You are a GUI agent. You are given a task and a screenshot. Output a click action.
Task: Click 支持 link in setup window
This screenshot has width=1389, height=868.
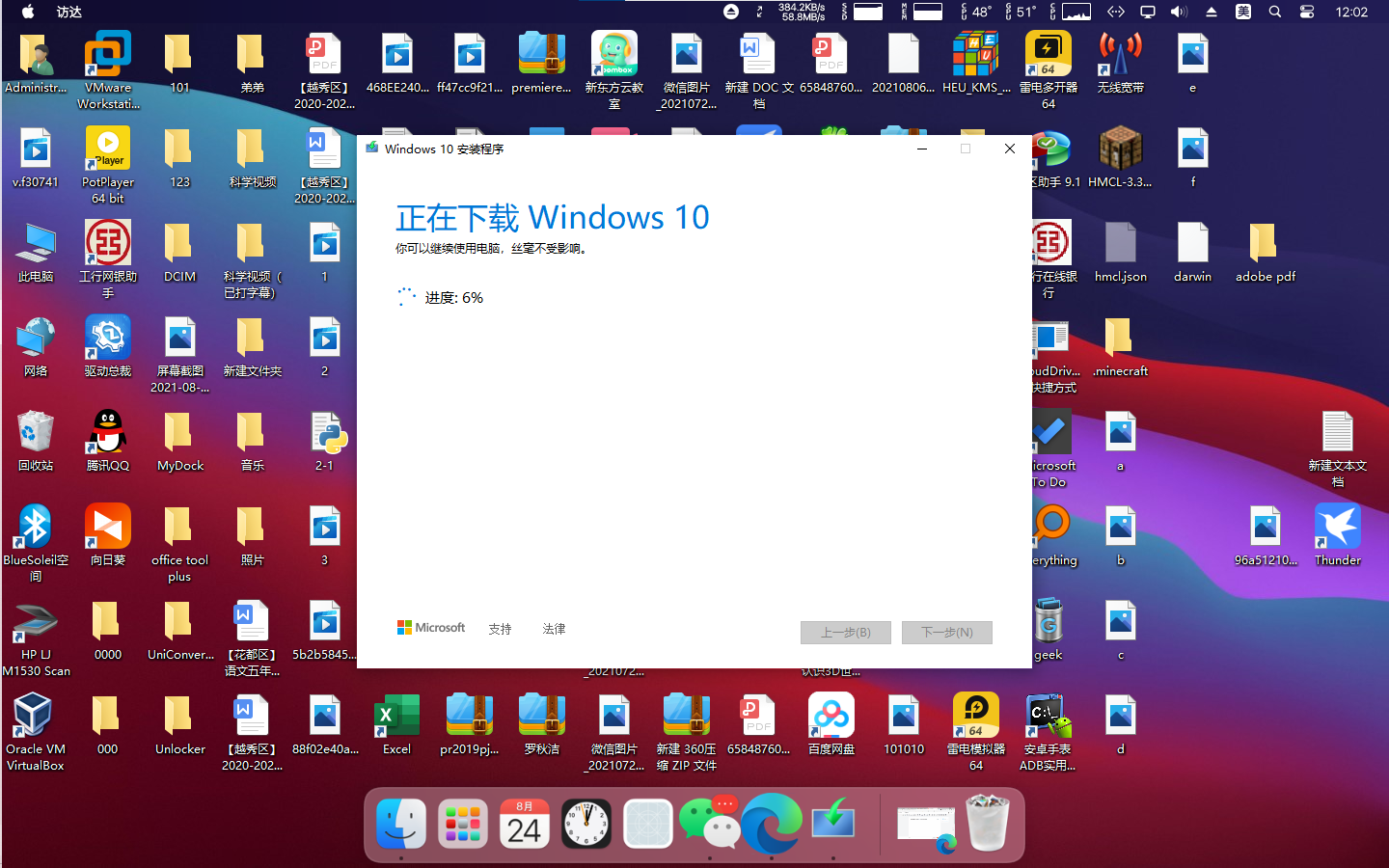[x=500, y=629]
